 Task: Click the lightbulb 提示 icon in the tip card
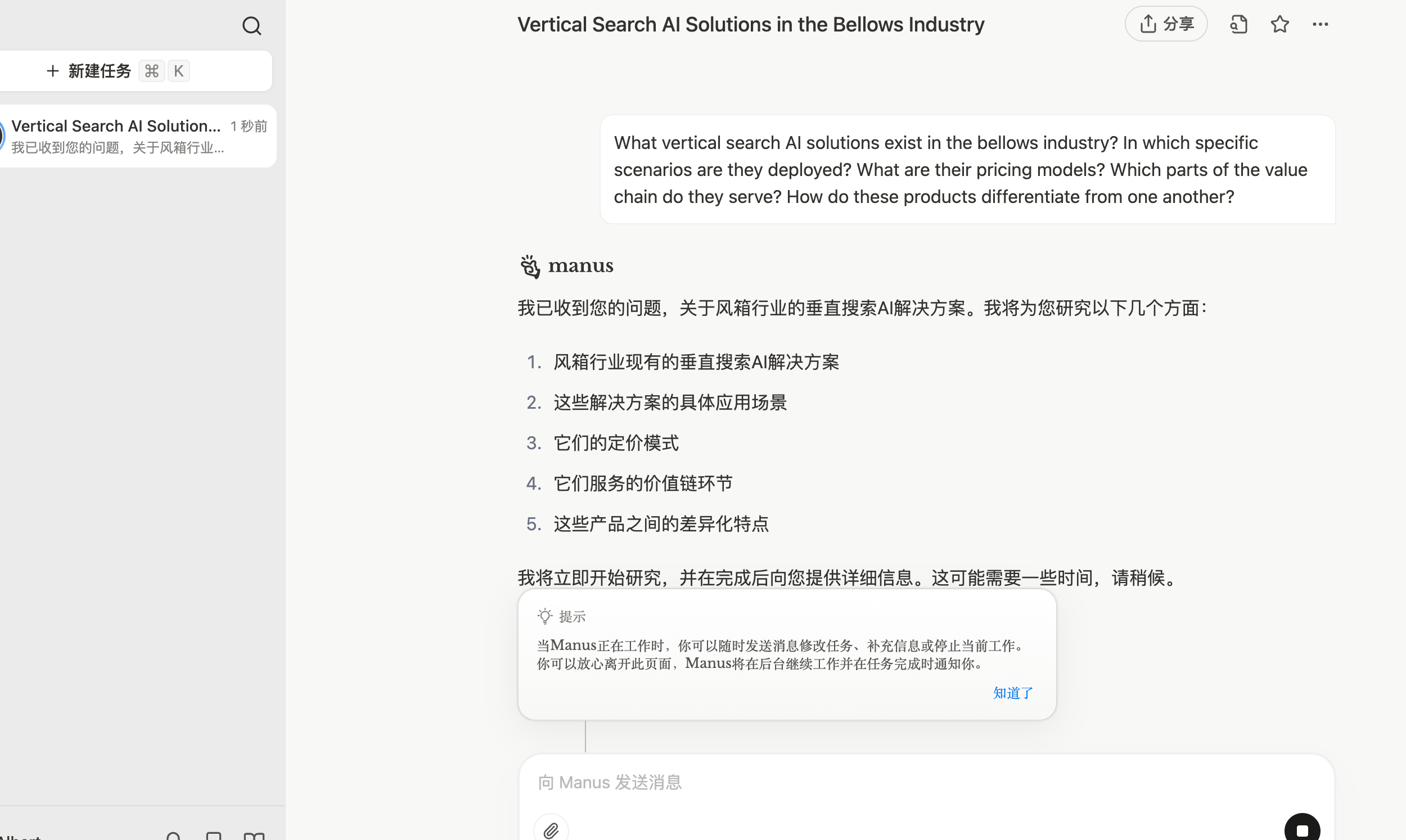tap(544, 616)
